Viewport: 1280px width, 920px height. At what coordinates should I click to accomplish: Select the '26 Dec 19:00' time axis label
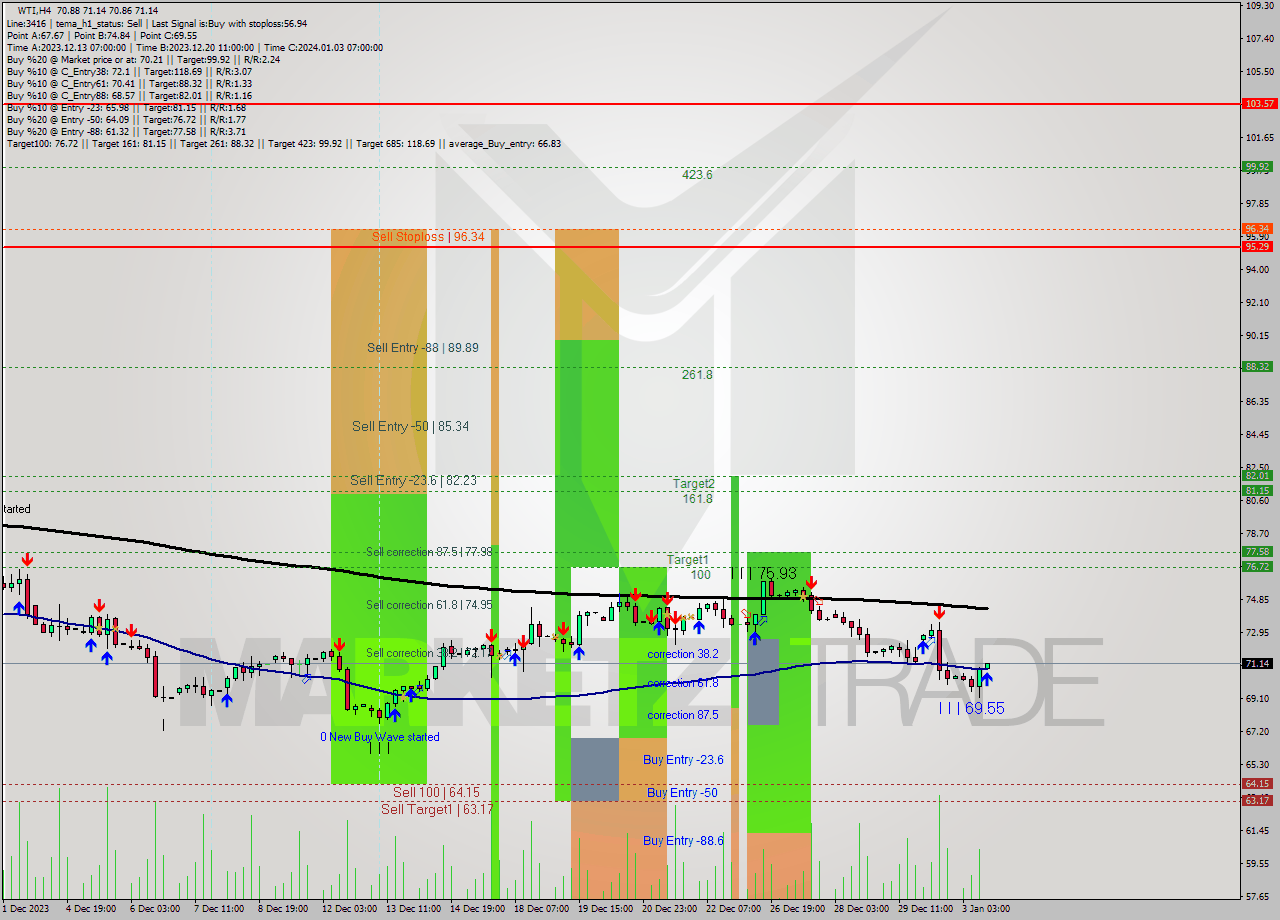[x=796, y=909]
